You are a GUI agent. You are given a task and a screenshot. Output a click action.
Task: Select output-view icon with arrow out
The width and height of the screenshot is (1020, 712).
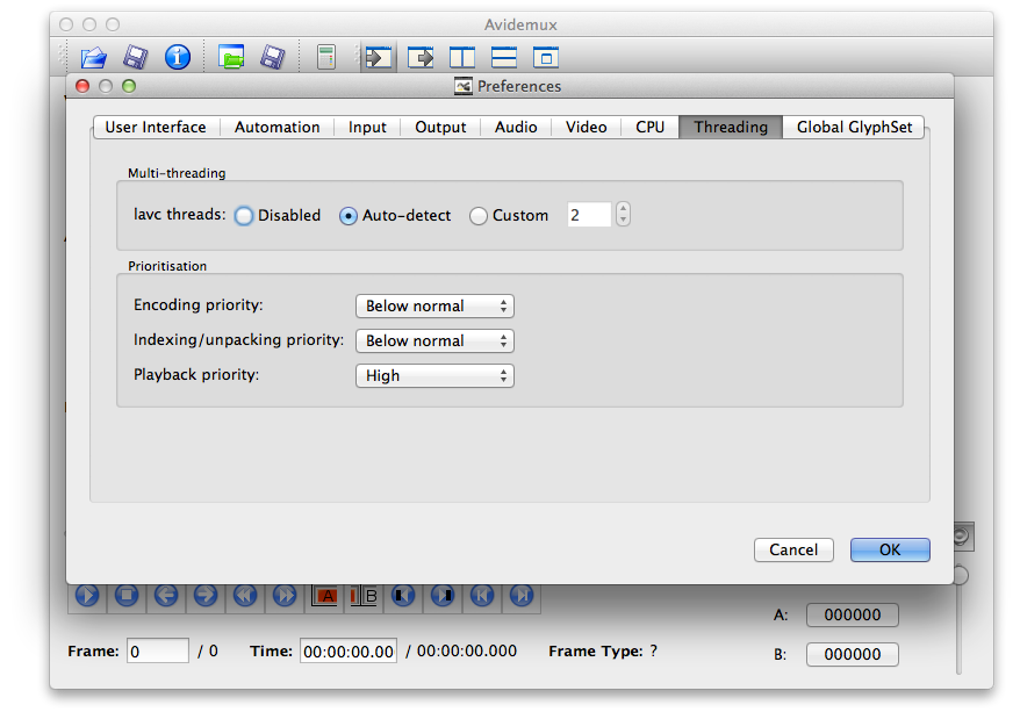coord(420,57)
